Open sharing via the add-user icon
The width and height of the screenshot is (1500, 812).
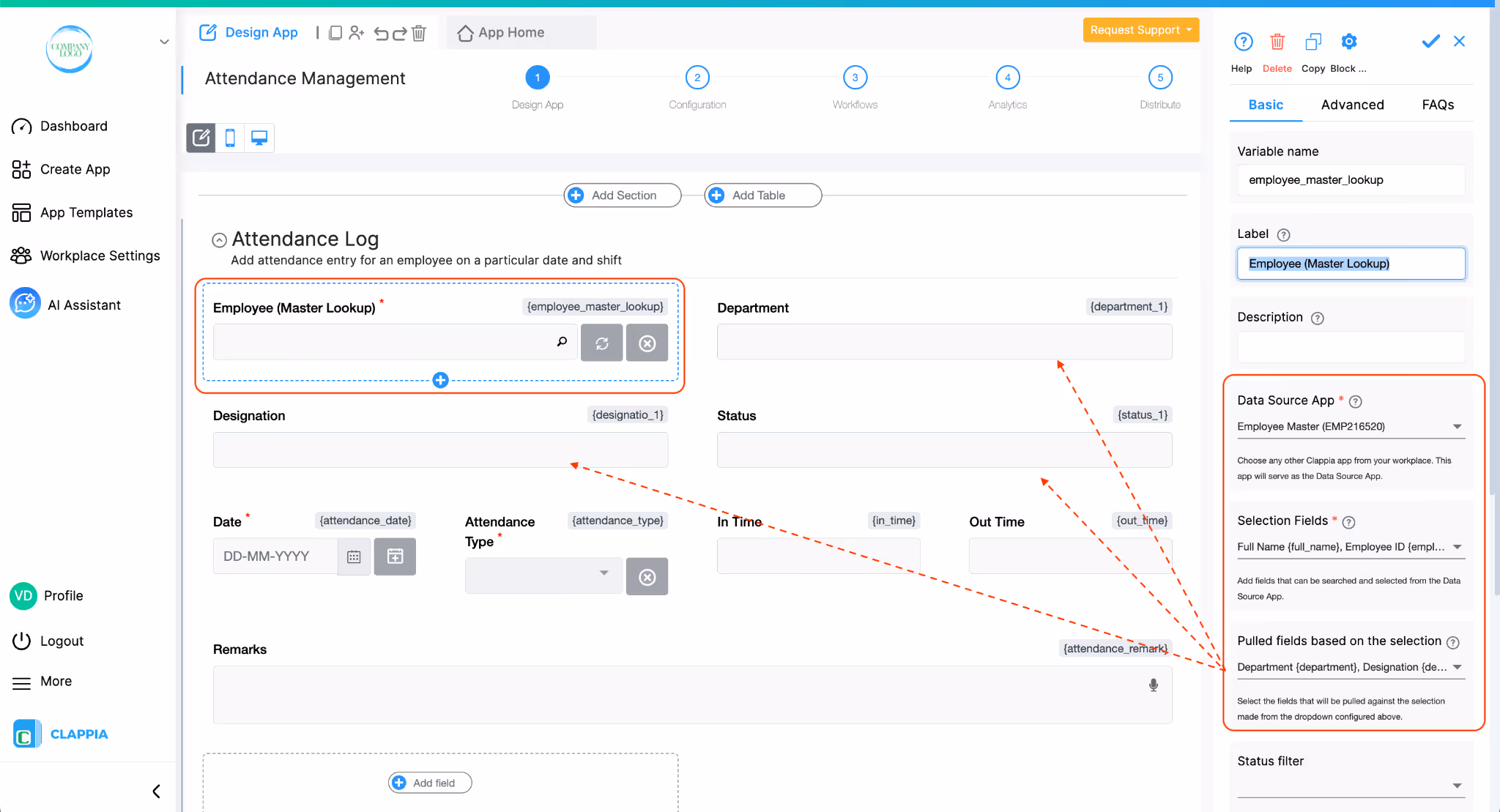click(357, 32)
